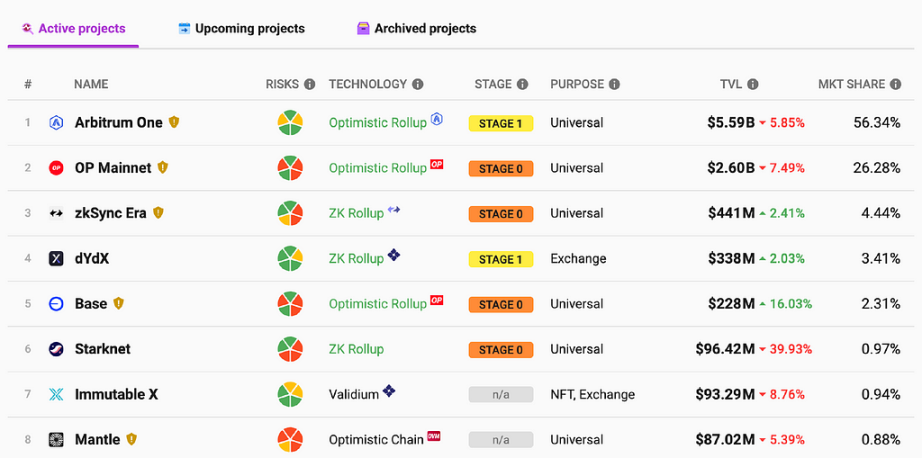Screen dimensions: 922x458
Task: Click the STAGE 0 badge for zkSync Era
Action: point(501,214)
